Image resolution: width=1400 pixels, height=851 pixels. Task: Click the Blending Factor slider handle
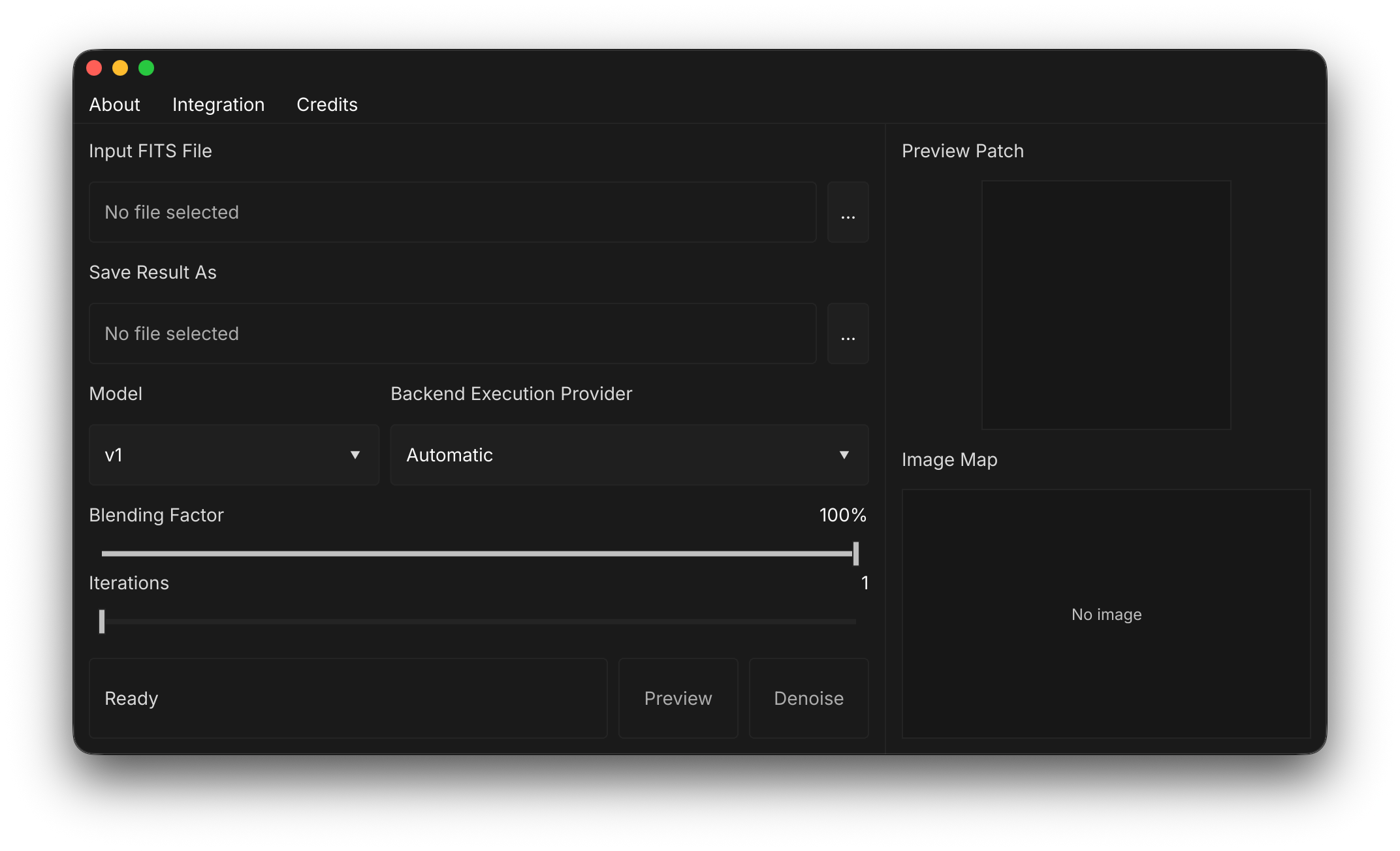(855, 553)
